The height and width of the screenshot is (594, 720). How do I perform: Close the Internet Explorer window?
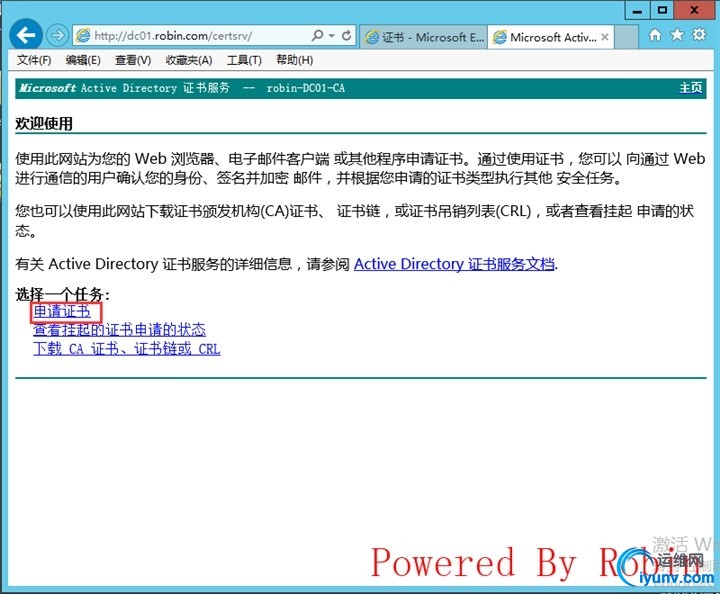tap(694, 10)
